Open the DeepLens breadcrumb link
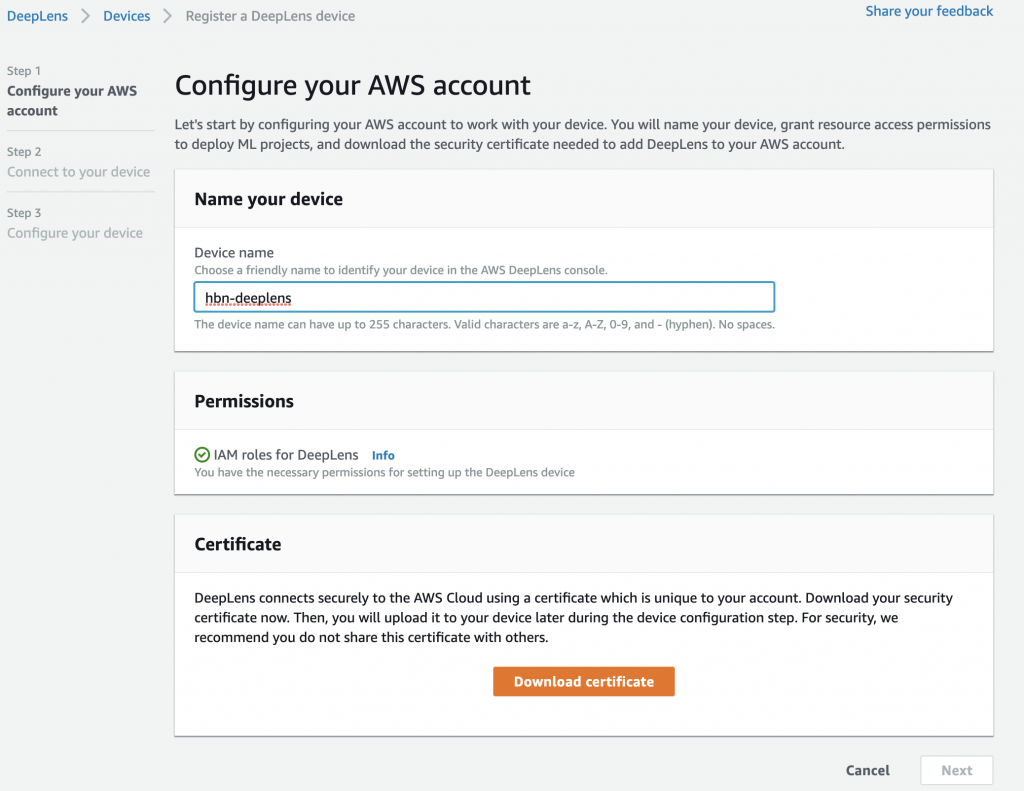Image resolution: width=1024 pixels, height=791 pixels. (37, 16)
